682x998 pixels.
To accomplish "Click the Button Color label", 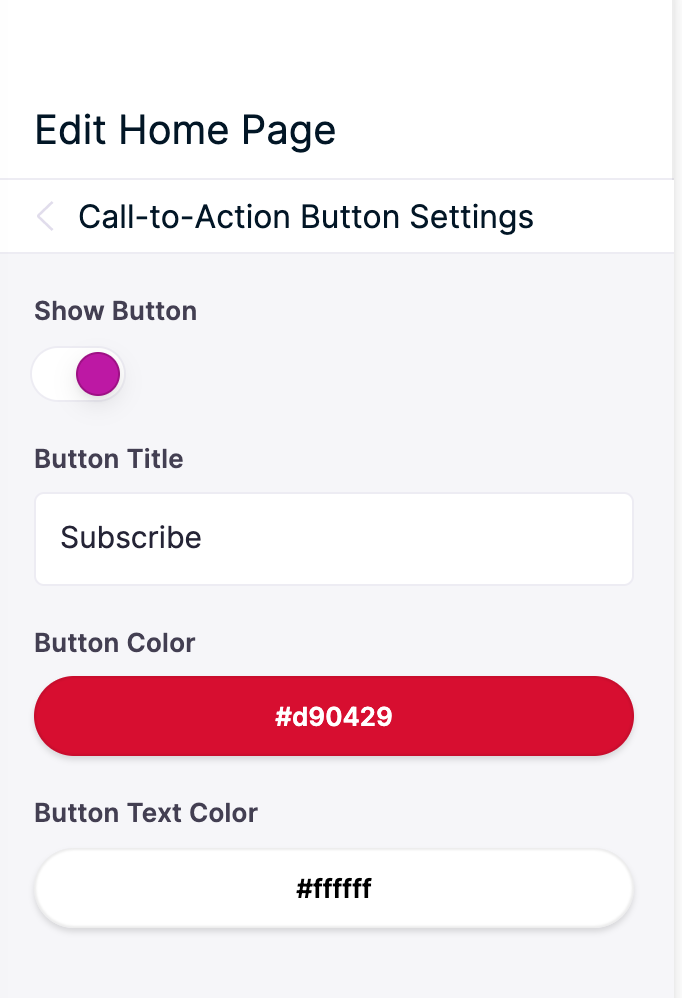I will [x=115, y=643].
